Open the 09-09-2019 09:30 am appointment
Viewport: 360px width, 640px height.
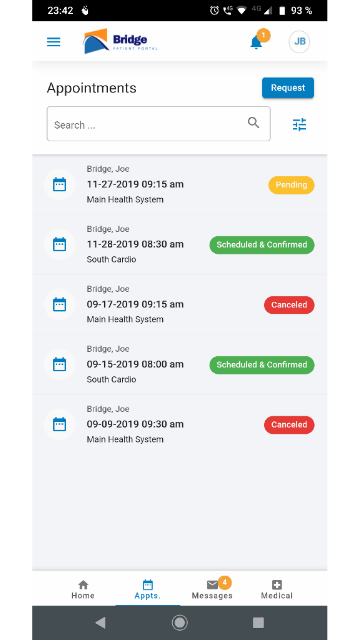[x=180, y=424]
